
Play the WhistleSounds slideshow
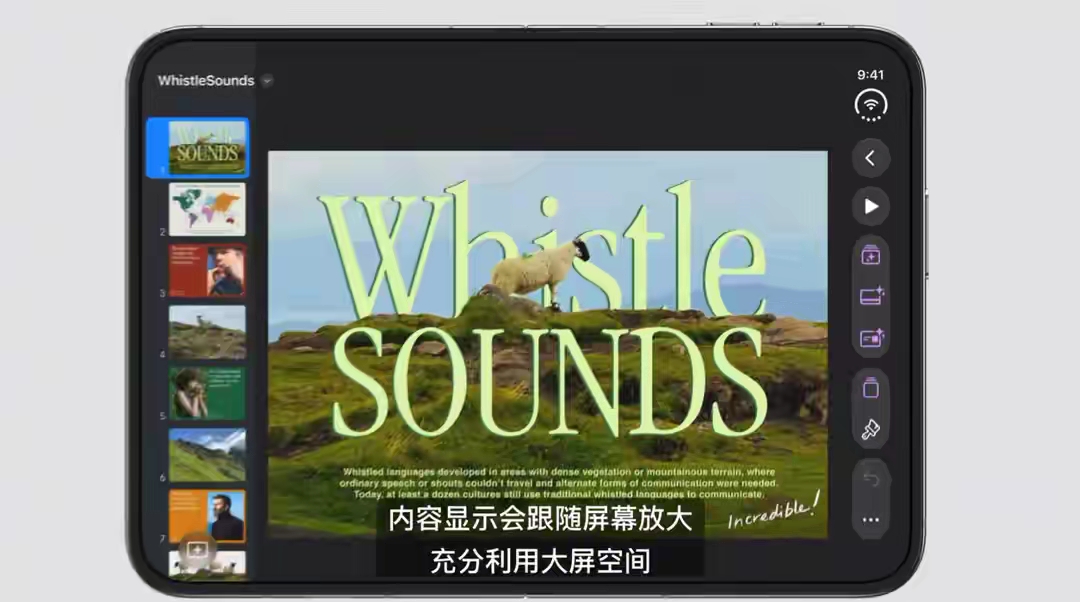871,207
